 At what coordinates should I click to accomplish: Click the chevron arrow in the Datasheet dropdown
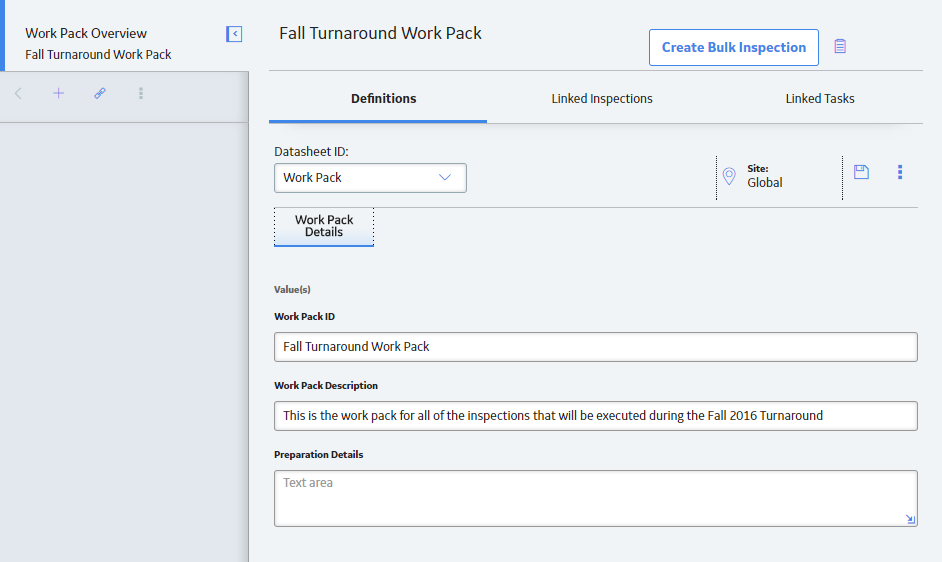(445, 177)
